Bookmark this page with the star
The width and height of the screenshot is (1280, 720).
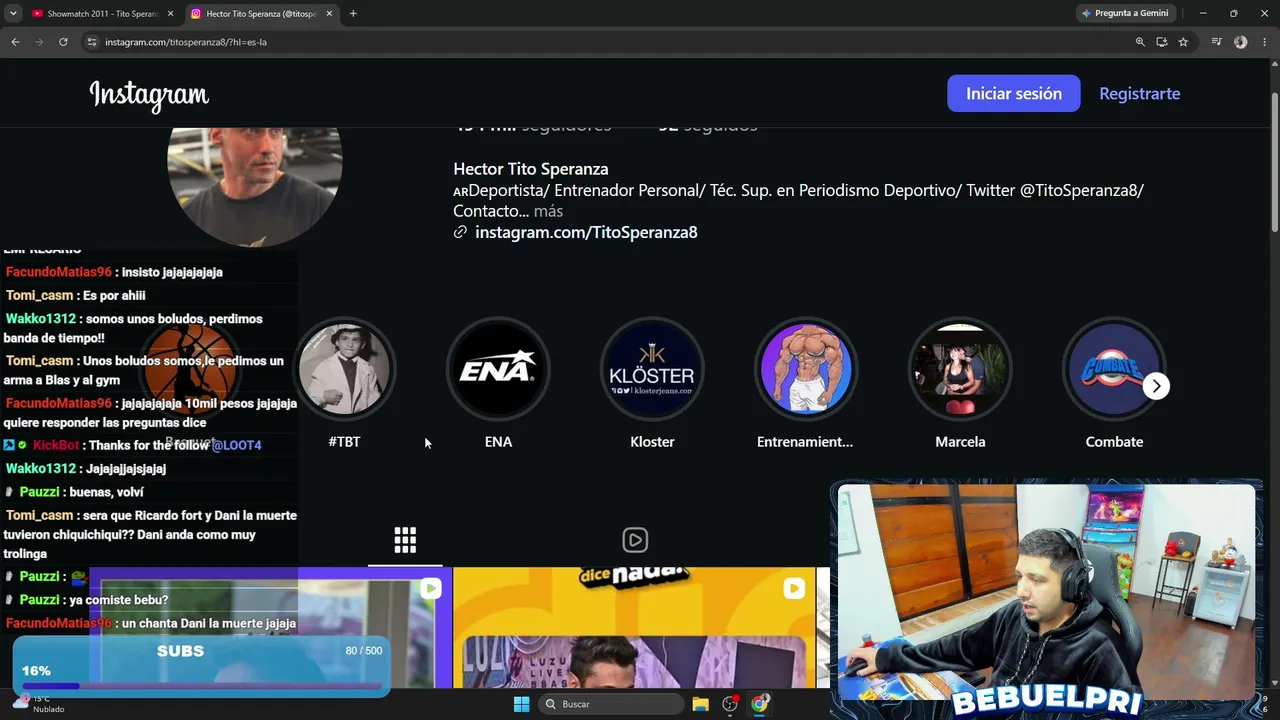[x=1183, y=42]
